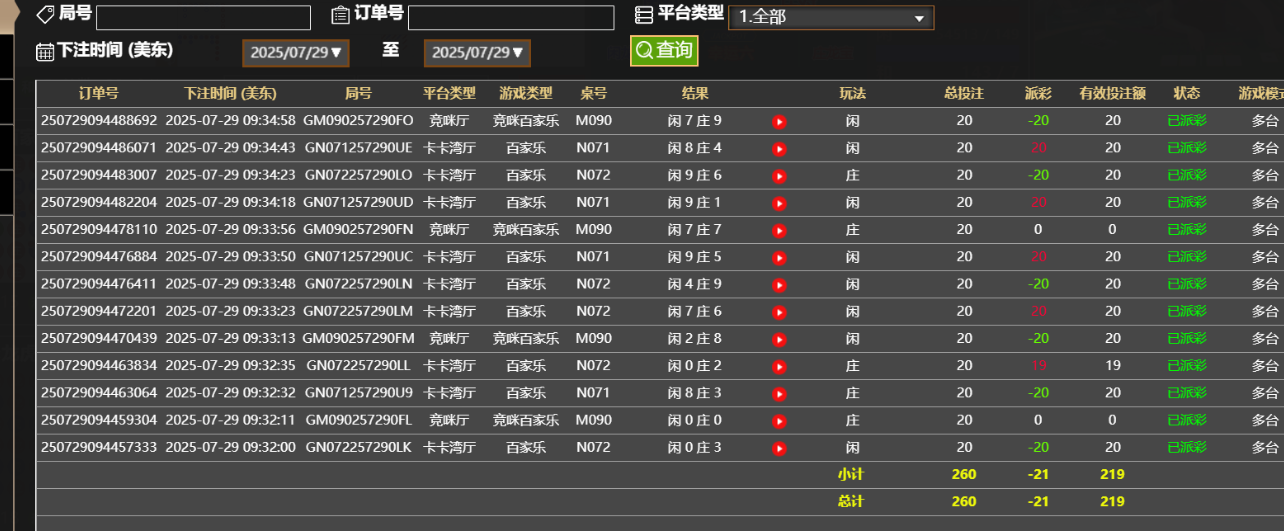1284x531 pixels.
Task: Sort by 下注时间 (美东) column header
Action: pyautogui.click(x=230, y=94)
